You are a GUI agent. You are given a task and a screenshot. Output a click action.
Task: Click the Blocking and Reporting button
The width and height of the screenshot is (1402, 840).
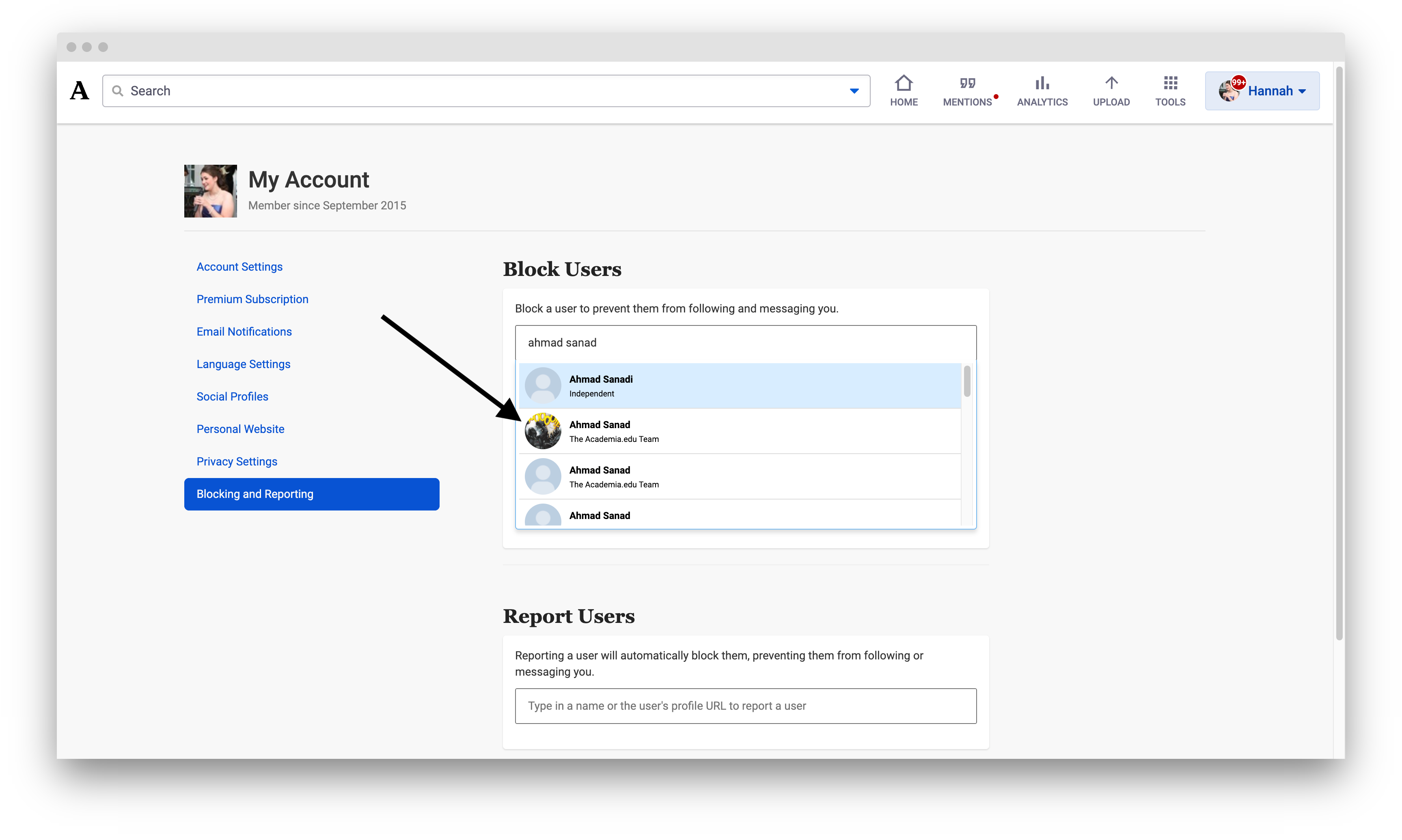(x=311, y=493)
